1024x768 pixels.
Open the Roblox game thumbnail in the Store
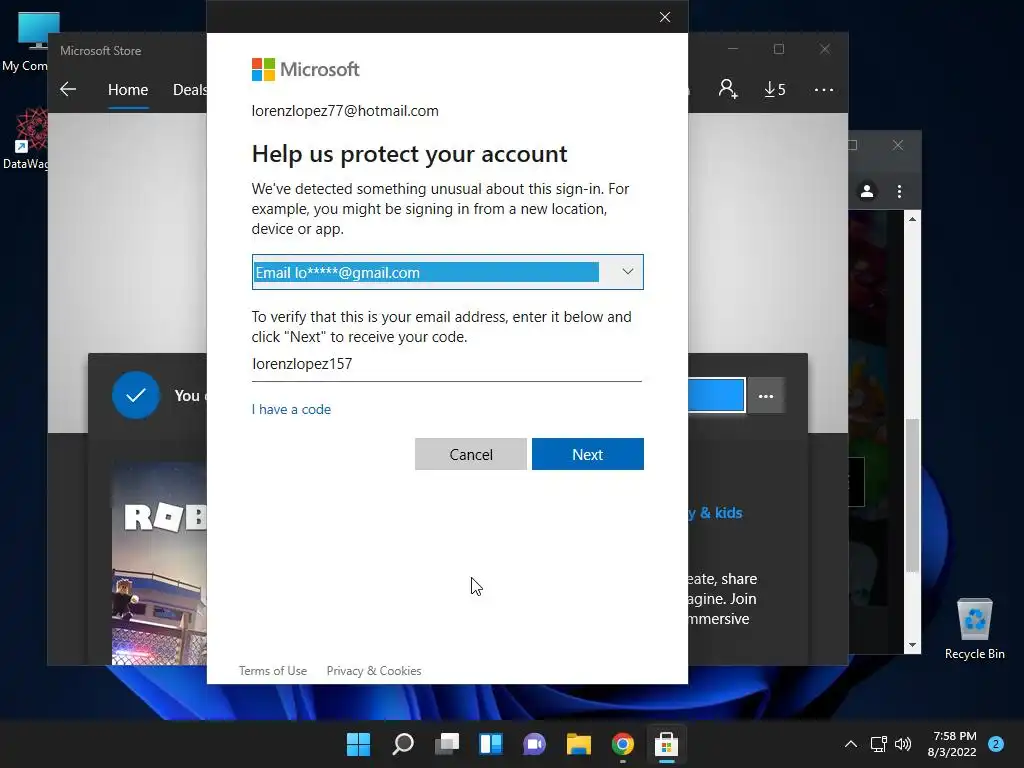[159, 564]
